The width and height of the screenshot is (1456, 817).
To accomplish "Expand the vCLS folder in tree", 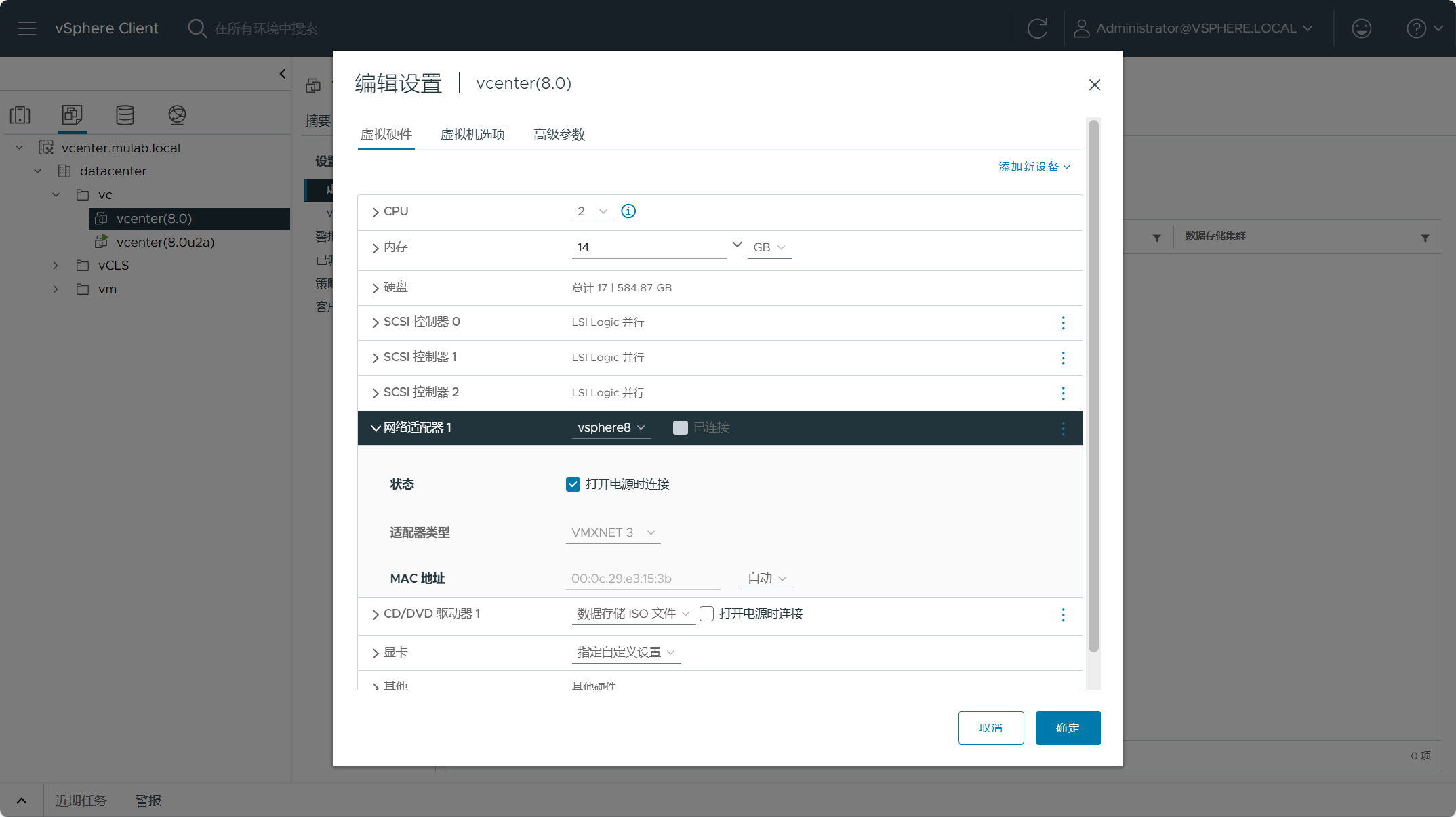I will [56, 266].
